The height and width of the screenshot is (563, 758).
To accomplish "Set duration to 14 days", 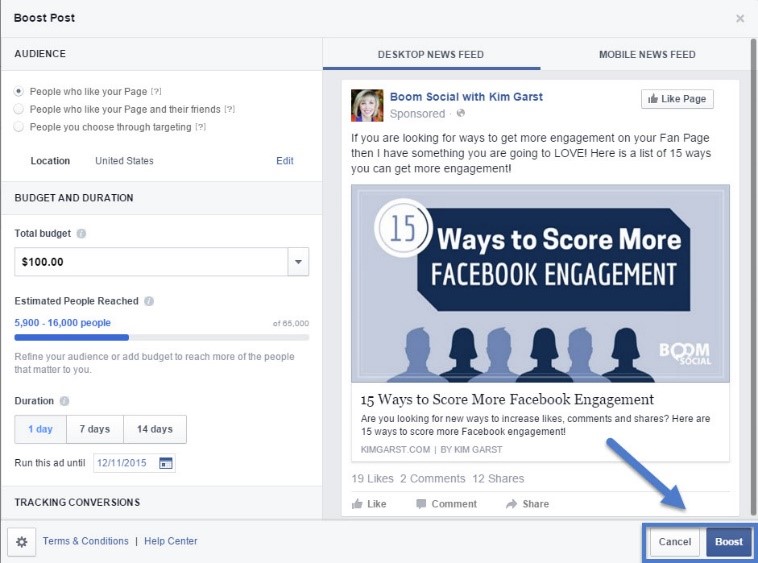I will [155, 429].
